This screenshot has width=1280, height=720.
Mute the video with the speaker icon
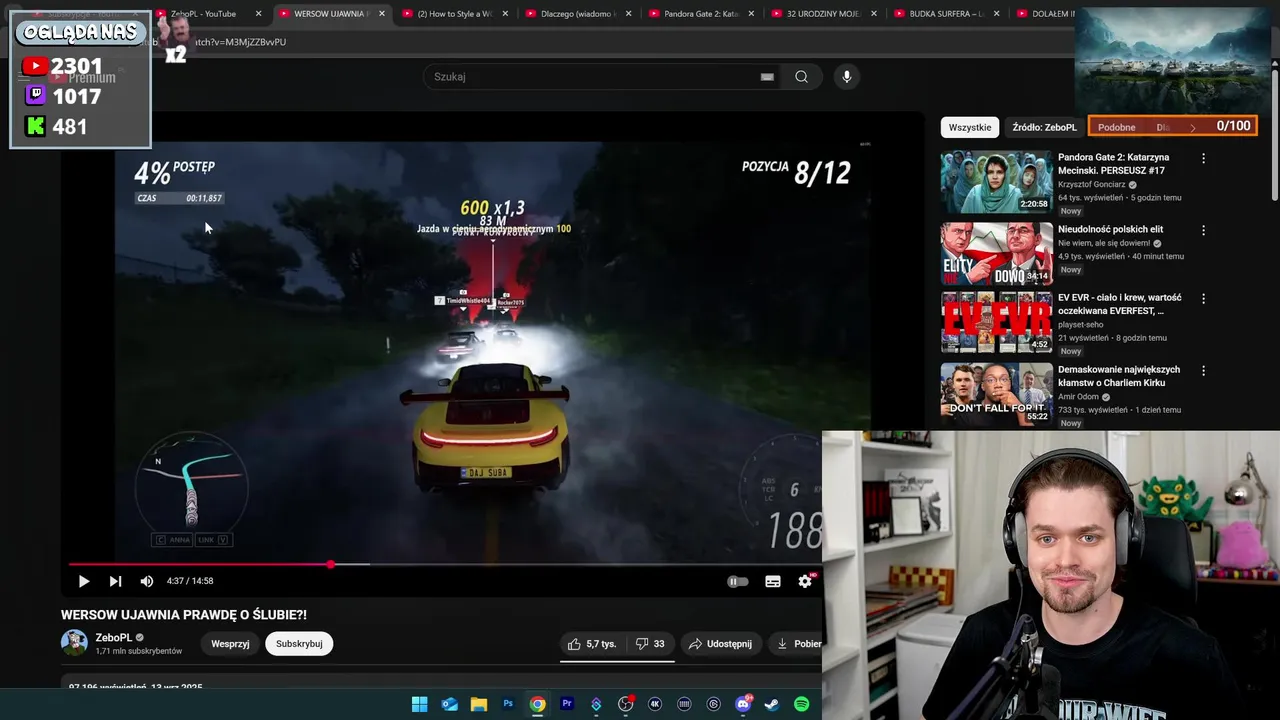[147, 581]
